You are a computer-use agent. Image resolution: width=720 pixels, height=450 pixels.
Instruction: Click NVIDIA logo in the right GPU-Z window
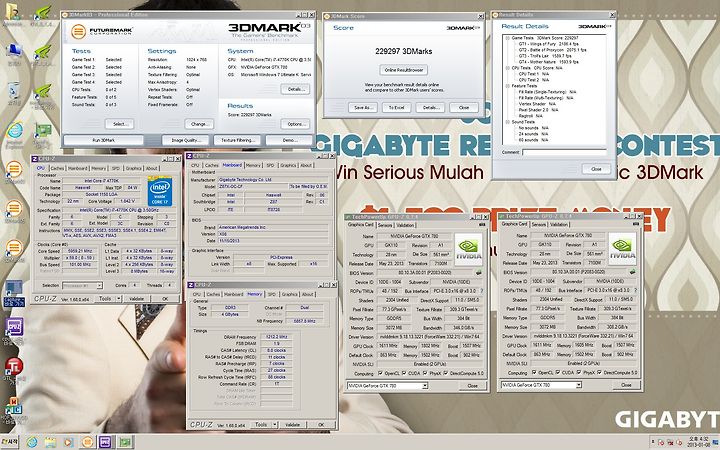622,248
